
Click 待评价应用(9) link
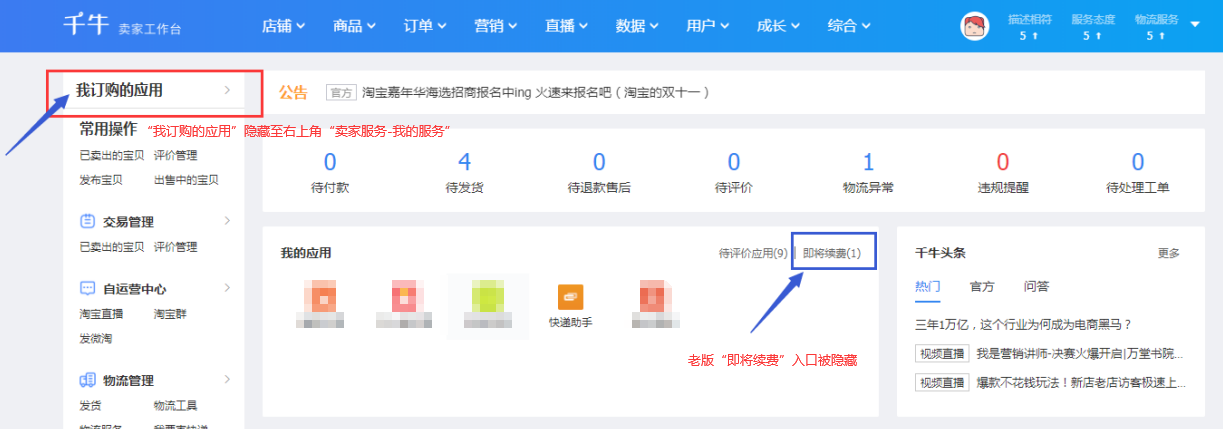tap(753, 253)
